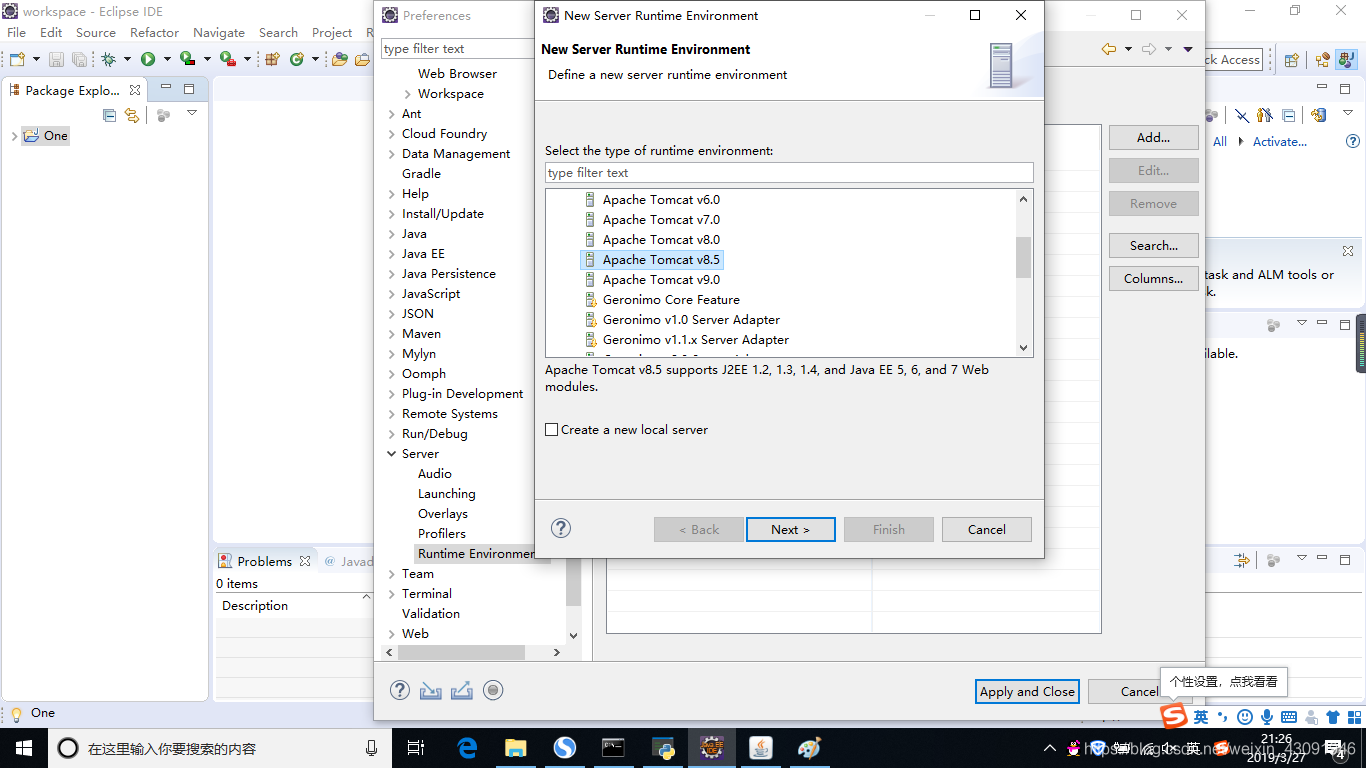Click Link with Editor icon in Package Explorer
Screen dimensions: 1366x768
tap(131, 115)
